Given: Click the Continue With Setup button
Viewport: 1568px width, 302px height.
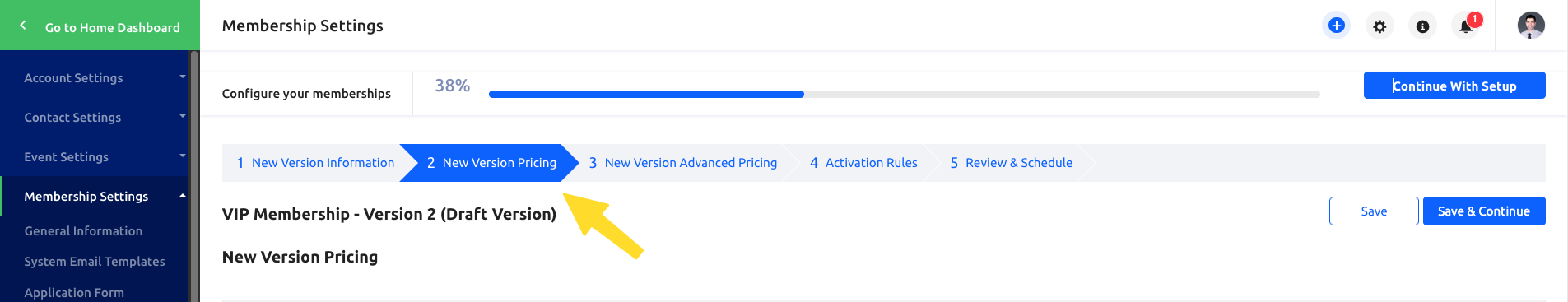Looking at the screenshot, I should point(1454,86).
